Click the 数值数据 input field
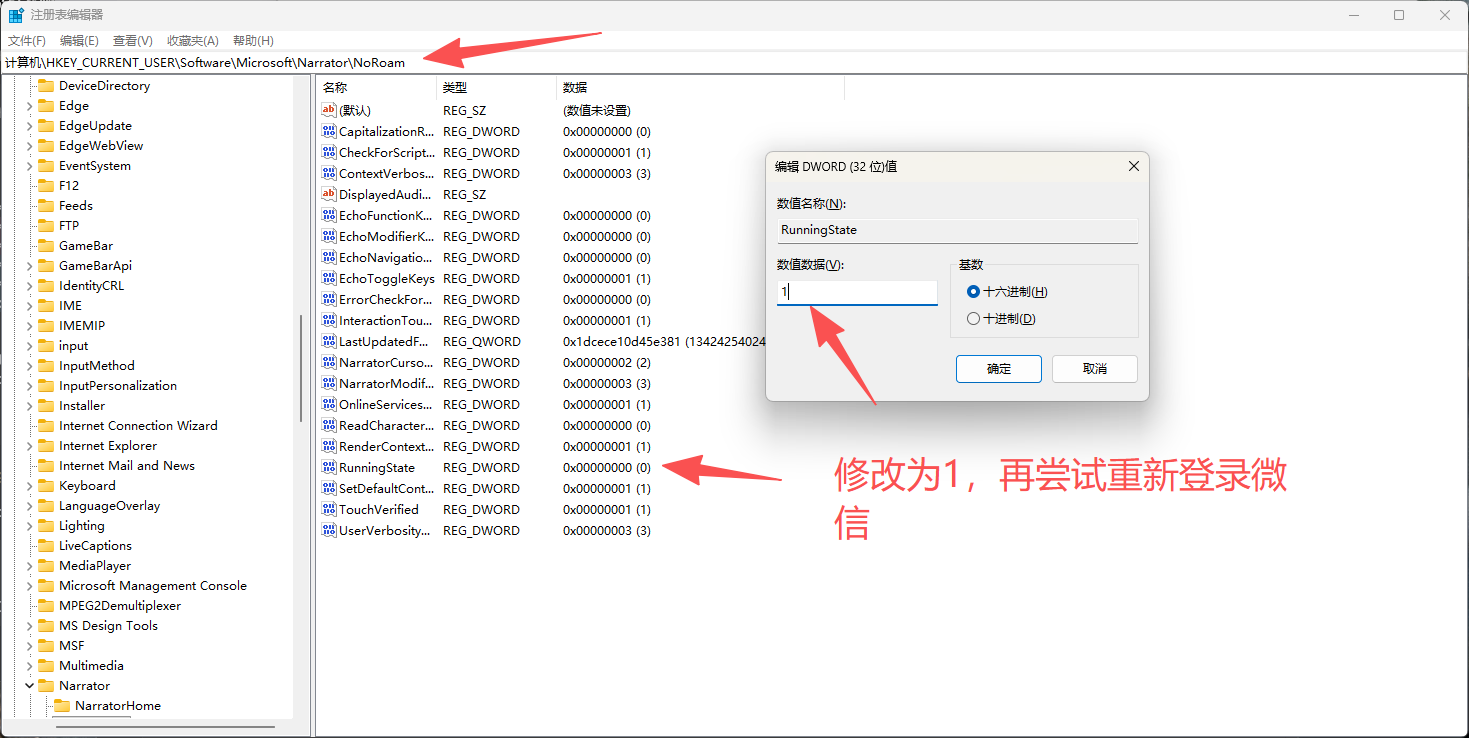This screenshot has height=738, width=1469. pyautogui.click(x=857, y=292)
